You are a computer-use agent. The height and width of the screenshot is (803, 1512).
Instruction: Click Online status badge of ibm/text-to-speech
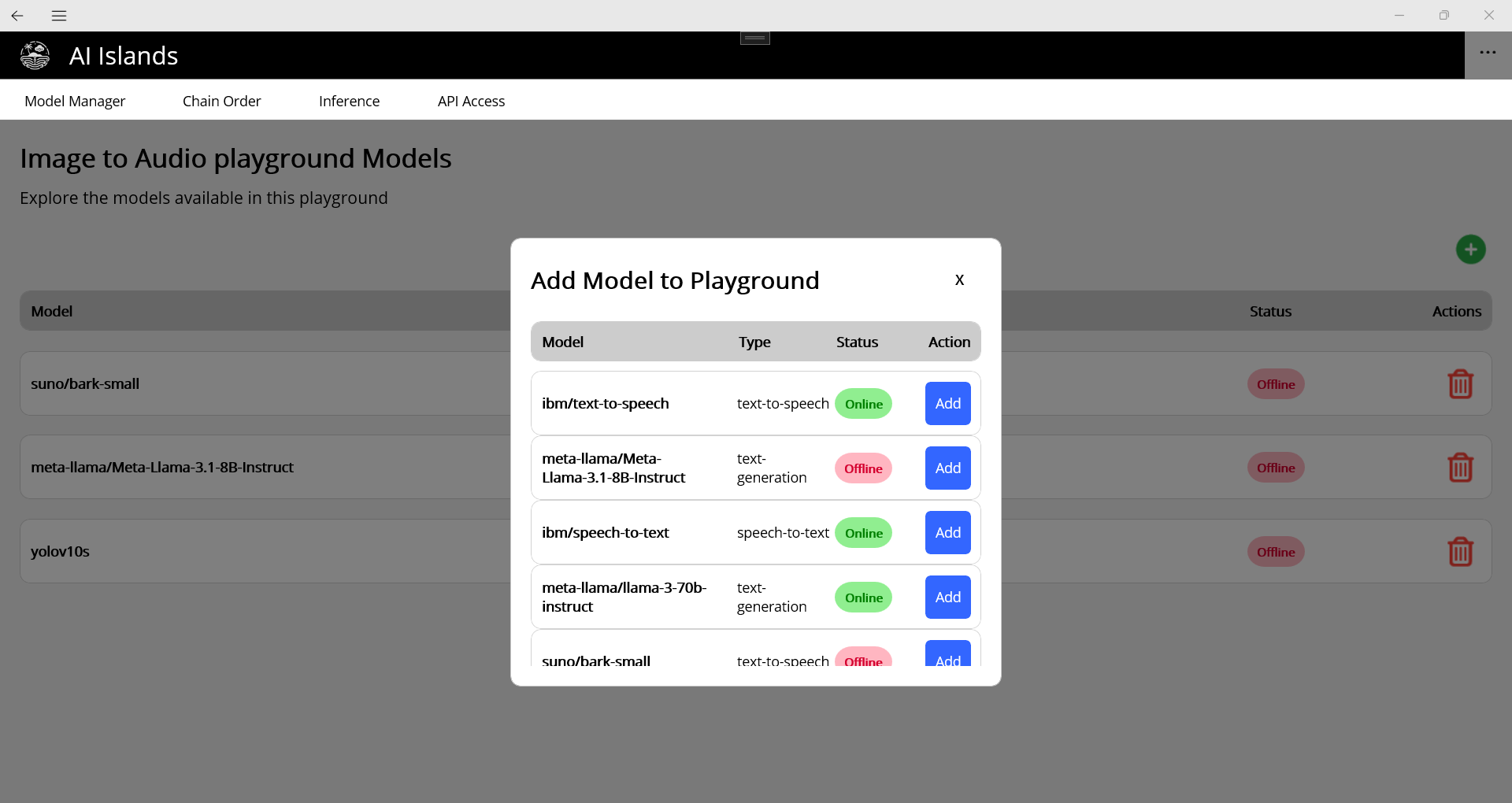pyautogui.click(x=863, y=404)
